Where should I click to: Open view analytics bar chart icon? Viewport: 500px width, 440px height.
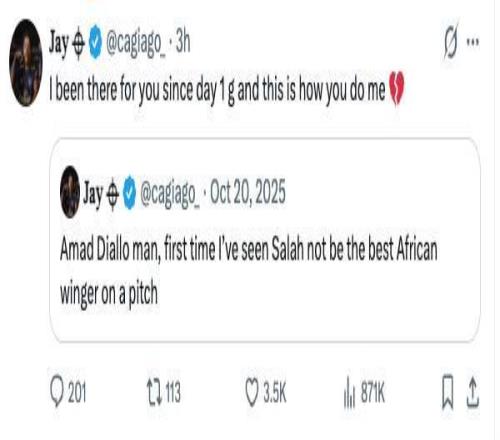click(349, 392)
